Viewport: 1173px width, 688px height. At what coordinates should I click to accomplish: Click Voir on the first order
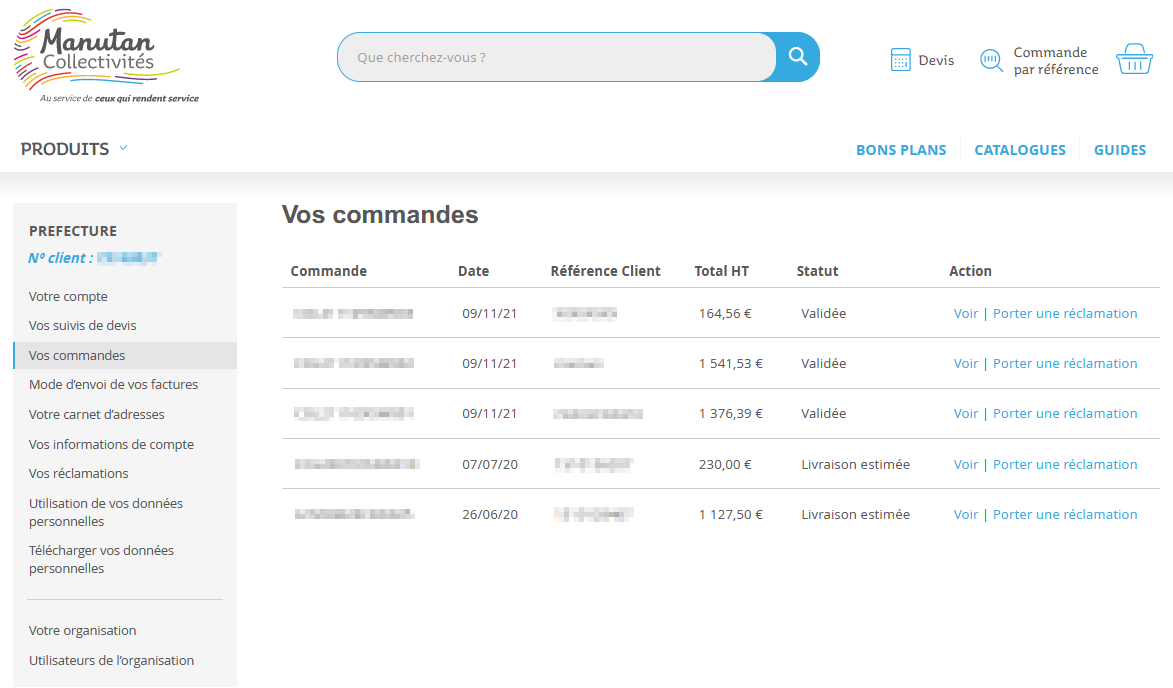(x=965, y=312)
